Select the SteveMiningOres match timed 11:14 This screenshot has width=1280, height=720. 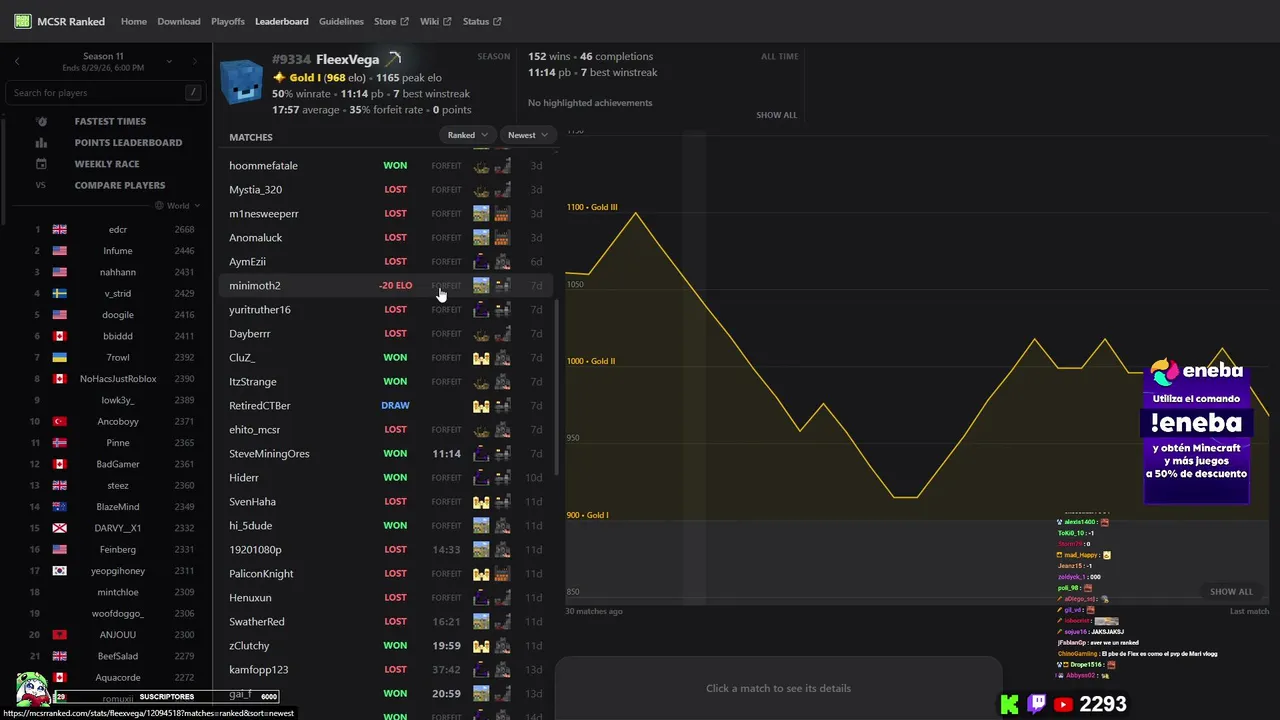pyautogui.click(x=384, y=454)
